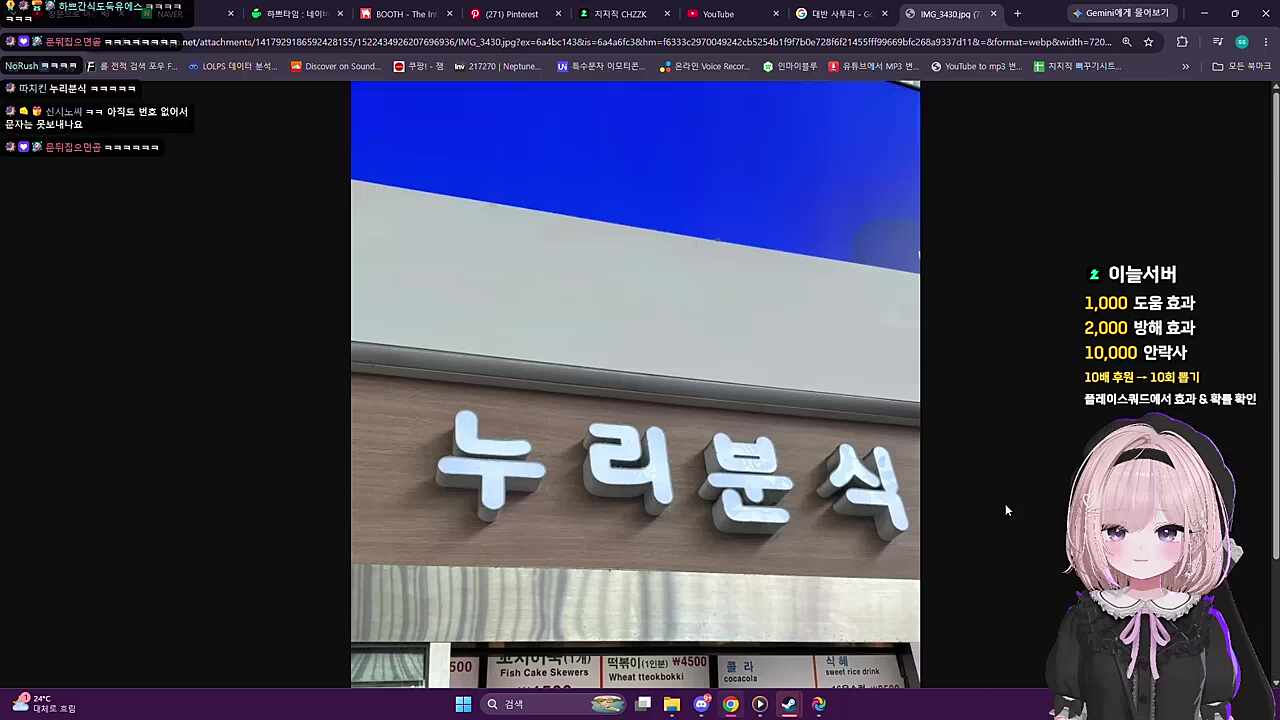Open the colorful swirl taskbar app
This screenshot has height=720, width=1280.
pos(819,704)
